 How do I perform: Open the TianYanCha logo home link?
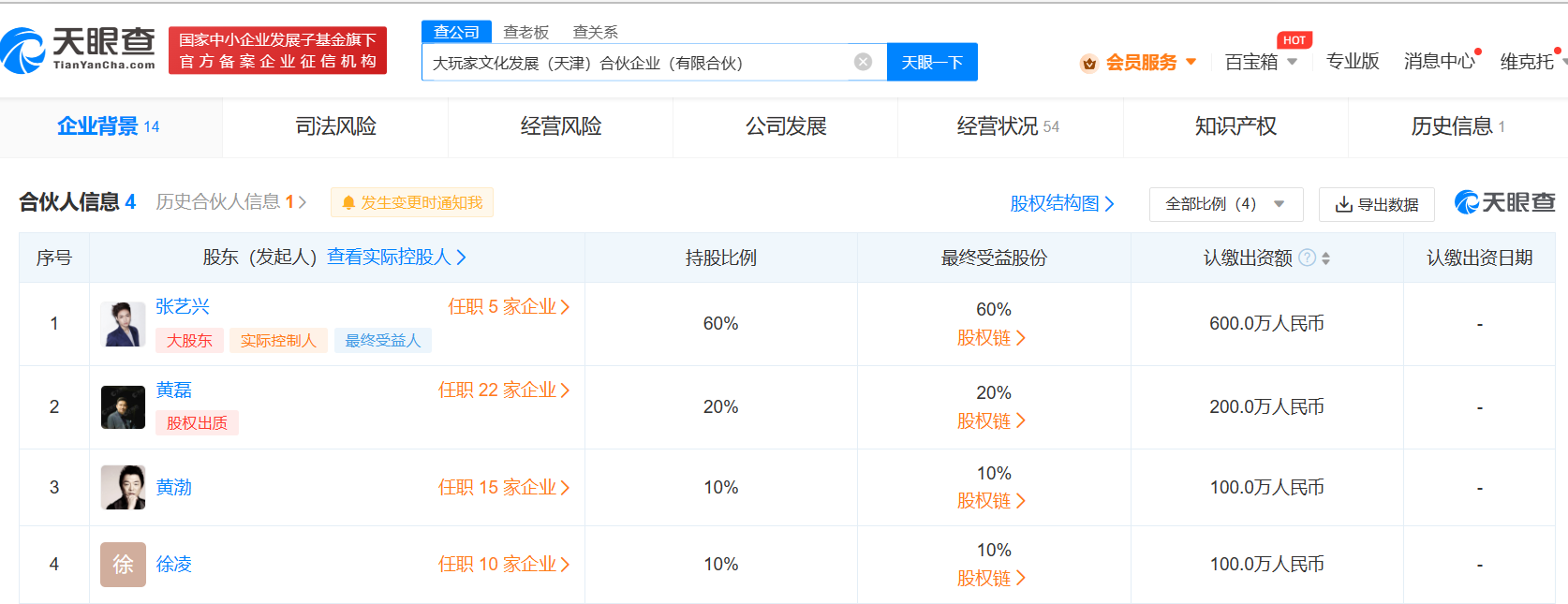point(79,50)
